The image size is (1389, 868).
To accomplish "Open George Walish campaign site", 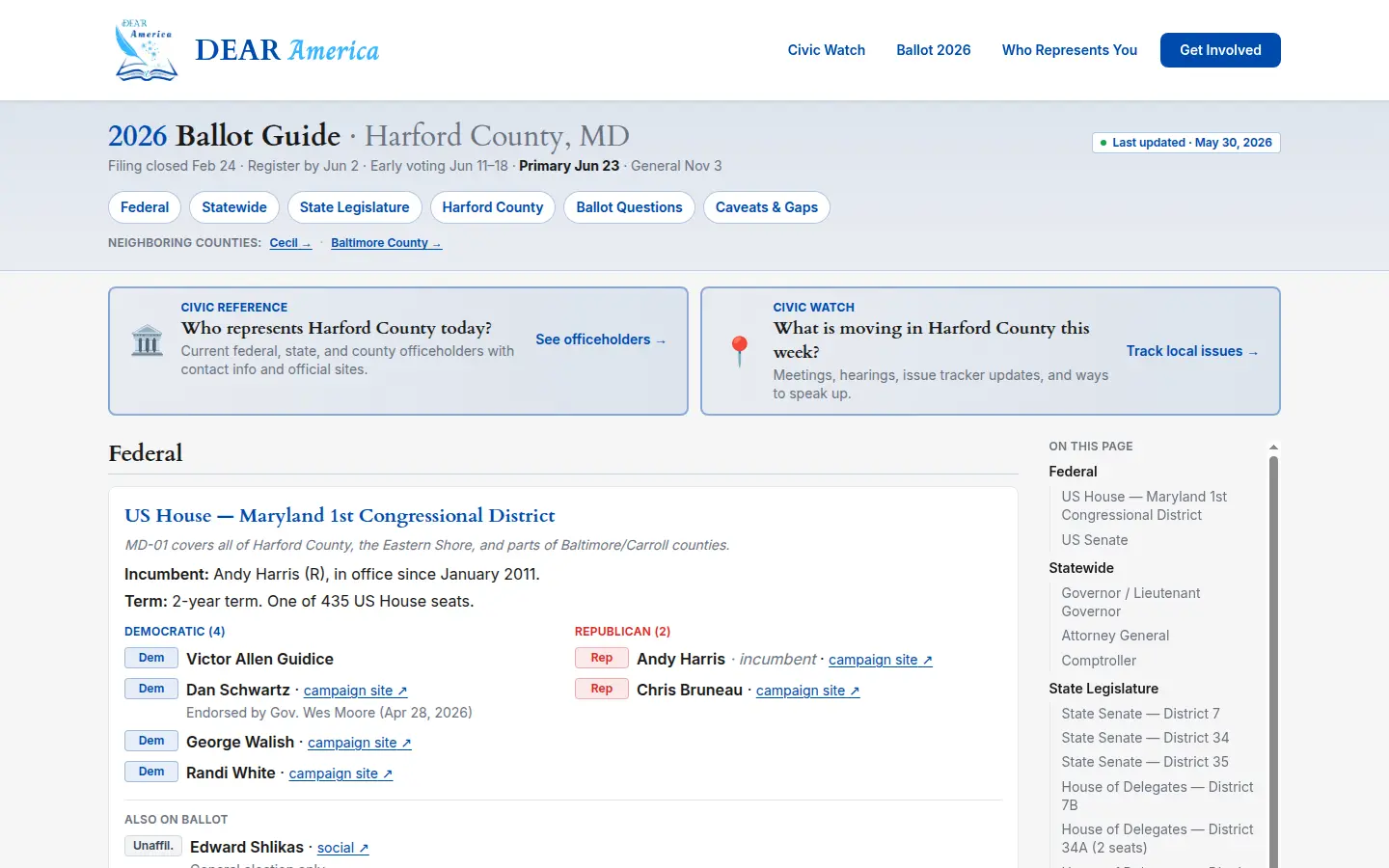I will 360,743.
